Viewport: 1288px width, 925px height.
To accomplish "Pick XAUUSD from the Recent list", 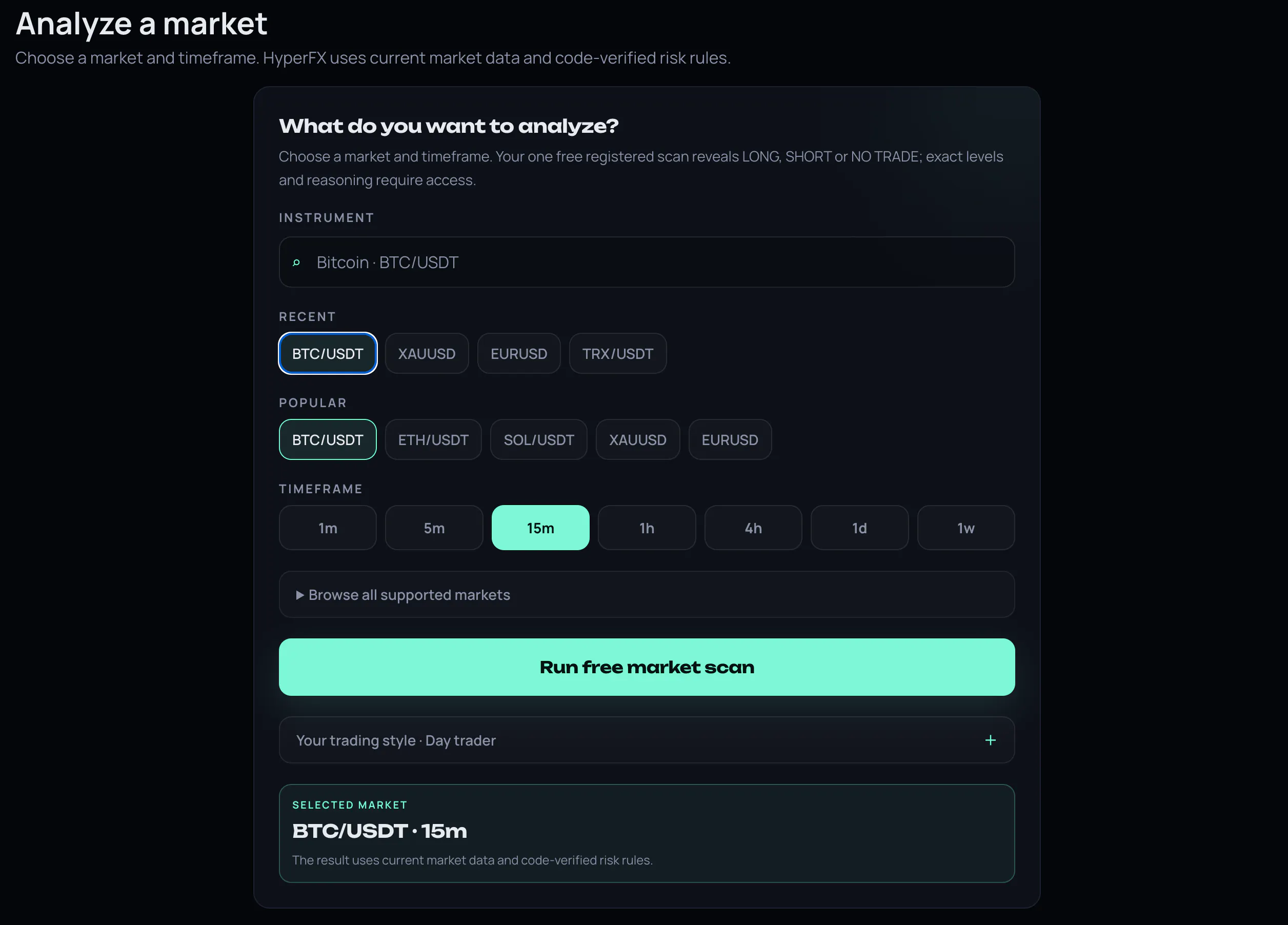I will click(x=427, y=353).
